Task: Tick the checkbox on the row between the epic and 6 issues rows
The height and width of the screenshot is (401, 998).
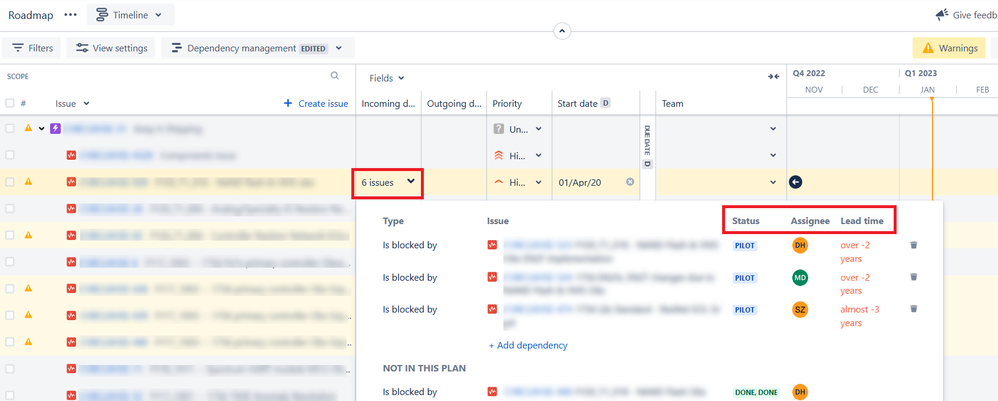Action: (10, 155)
